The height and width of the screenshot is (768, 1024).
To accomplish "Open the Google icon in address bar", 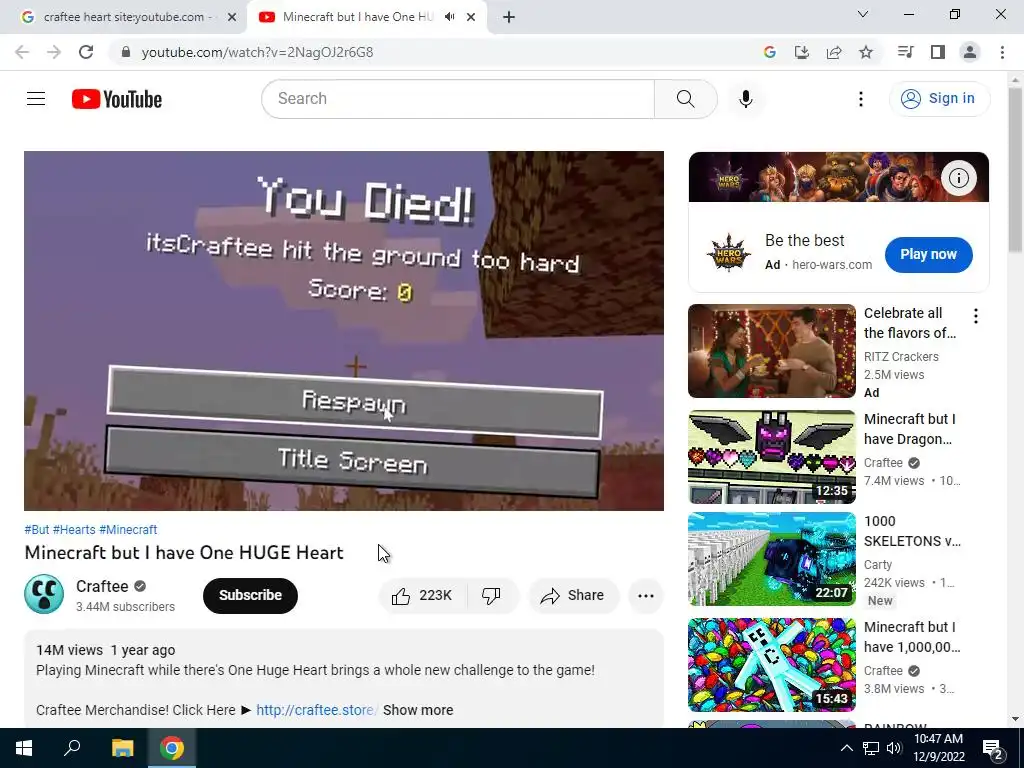I will pos(769,52).
